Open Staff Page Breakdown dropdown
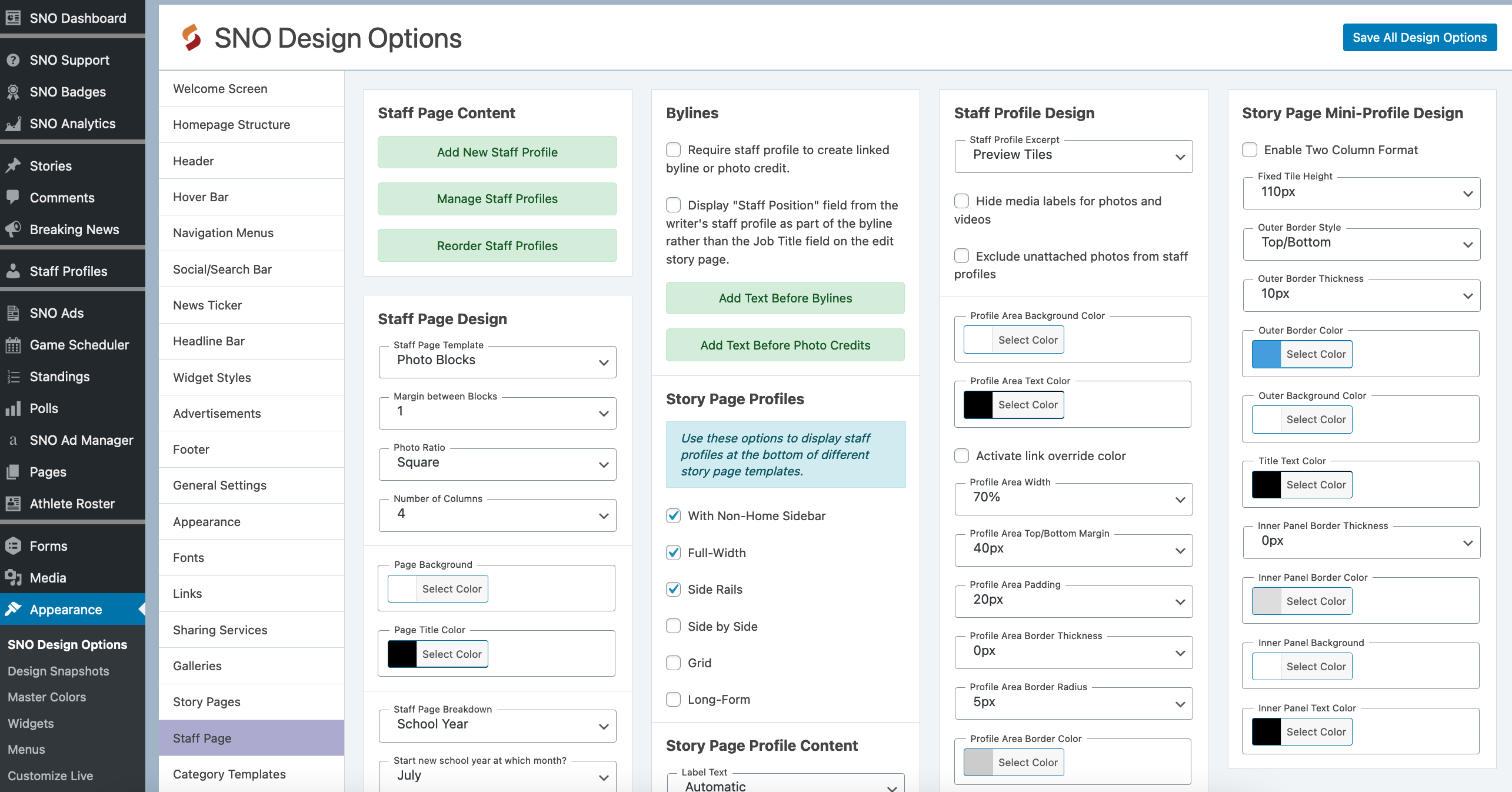 point(497,726)
